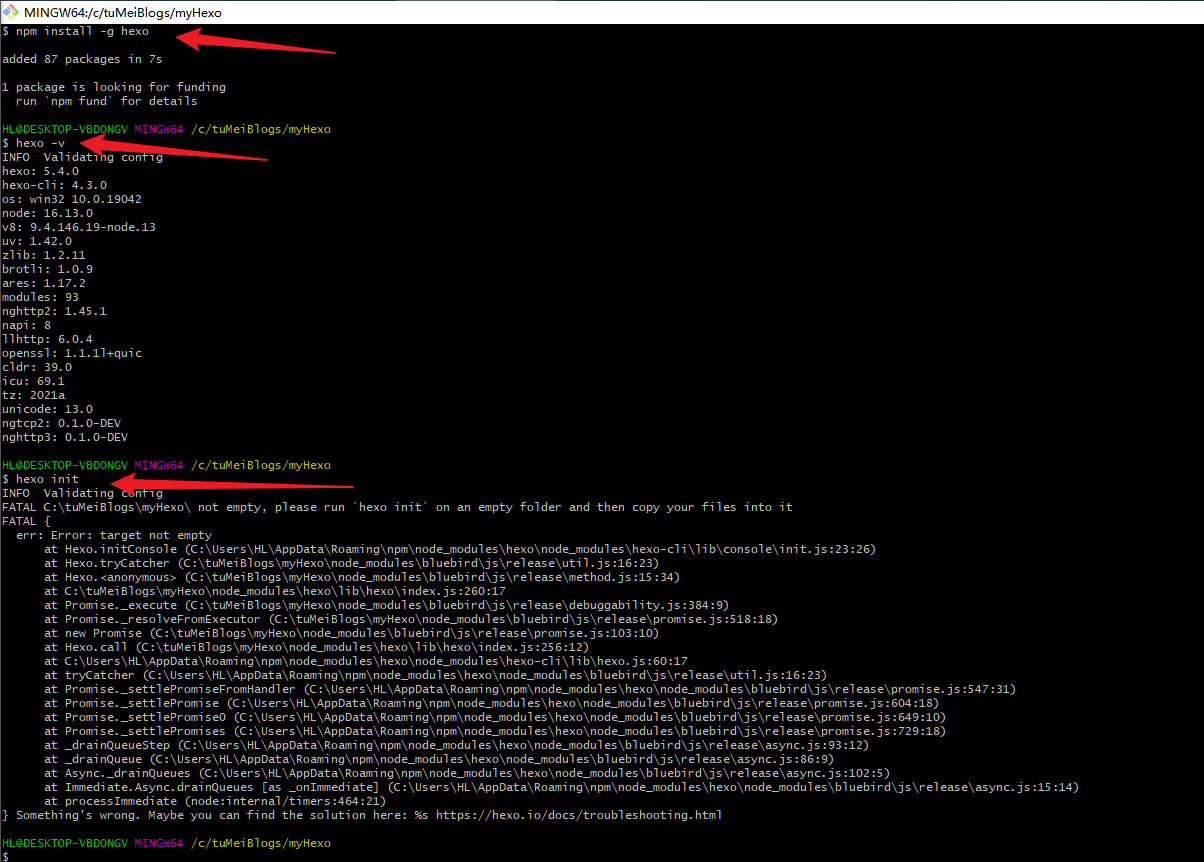Open the hexo.io troubleshooting URL
The height and width of the screenshot is (862, 1204).
pos(578,815)
